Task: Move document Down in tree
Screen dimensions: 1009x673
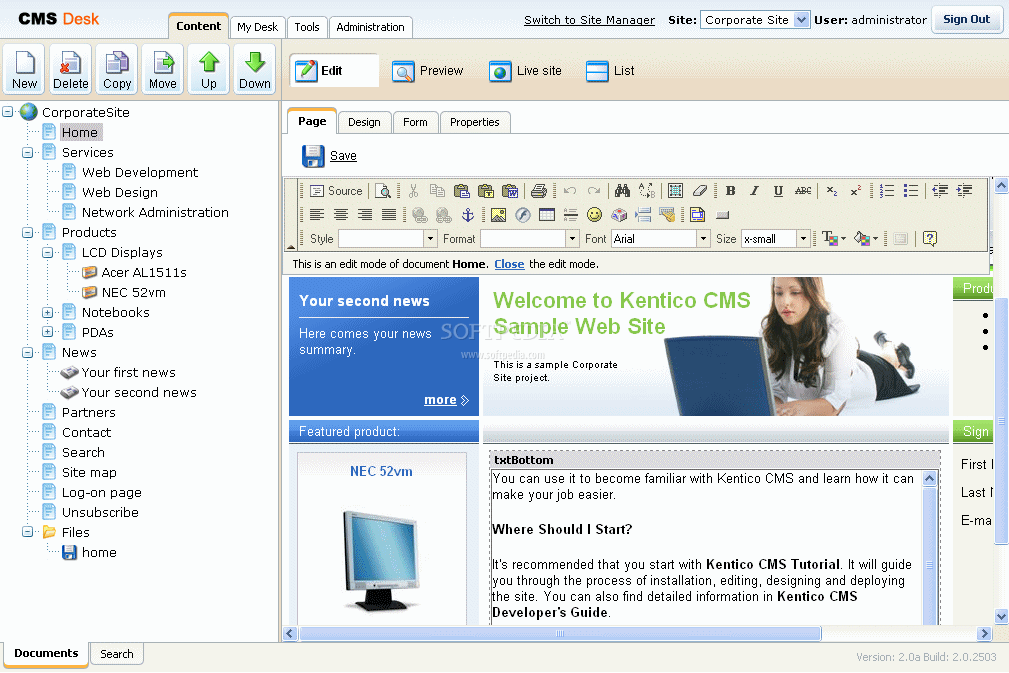Action: [255, 69]
